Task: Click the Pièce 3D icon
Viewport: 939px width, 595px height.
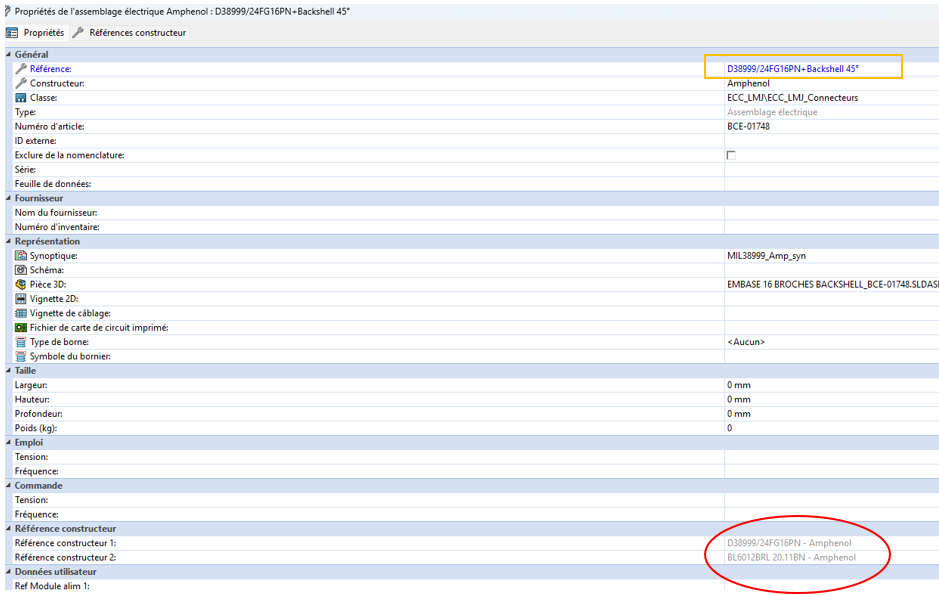Action: pyautogui.click(x=20, y=285)
